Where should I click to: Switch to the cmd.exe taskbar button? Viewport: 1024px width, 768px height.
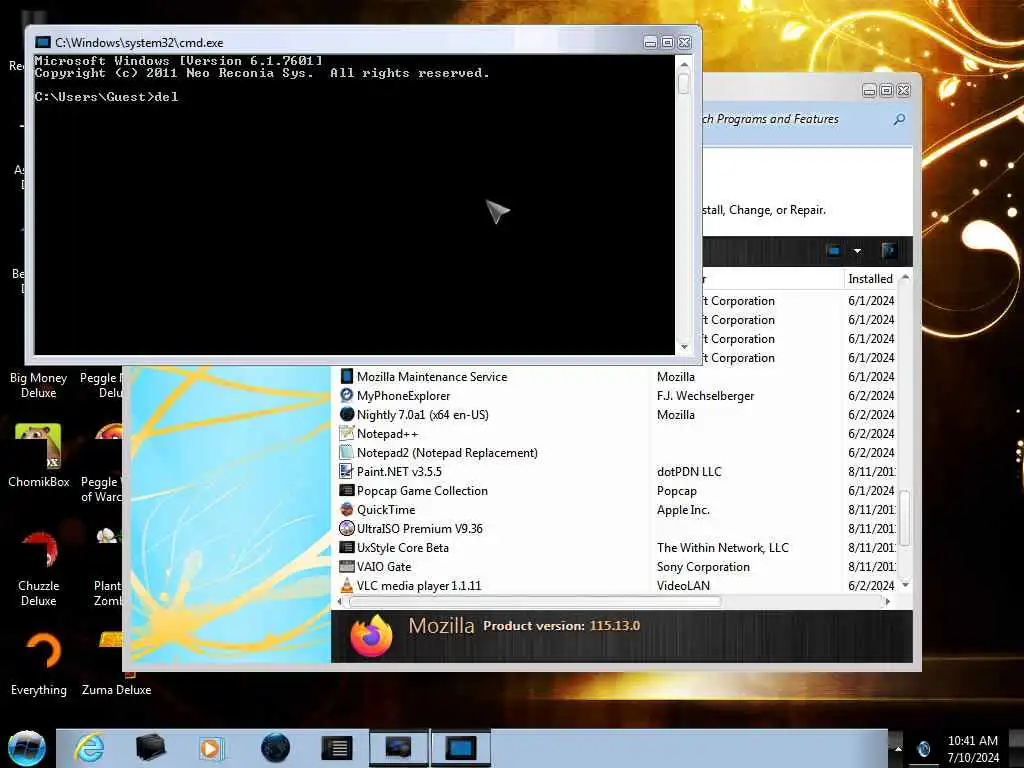[460, 748]
